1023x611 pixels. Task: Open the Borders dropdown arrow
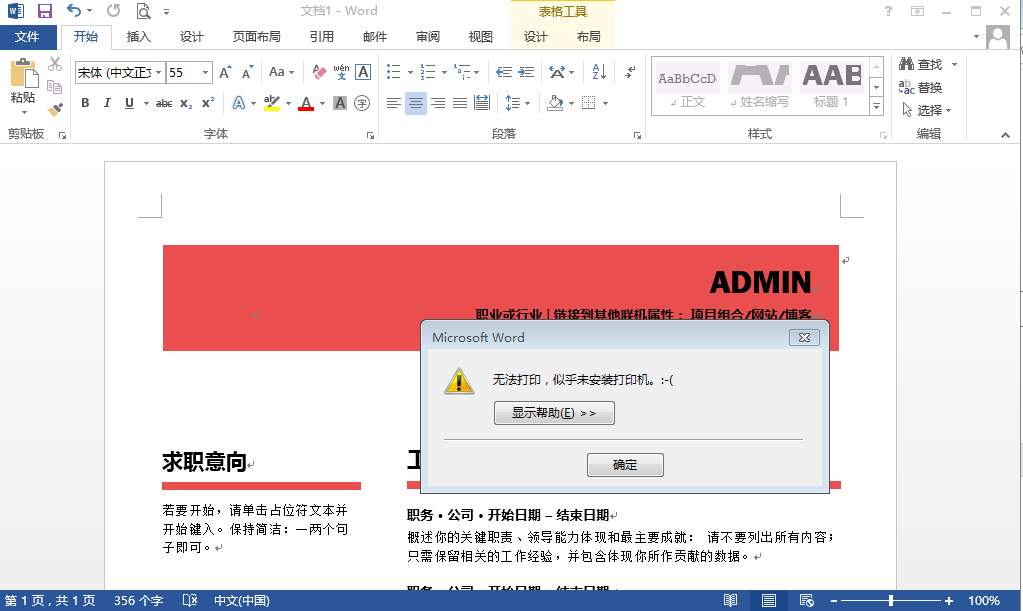(x=605, y=103)
